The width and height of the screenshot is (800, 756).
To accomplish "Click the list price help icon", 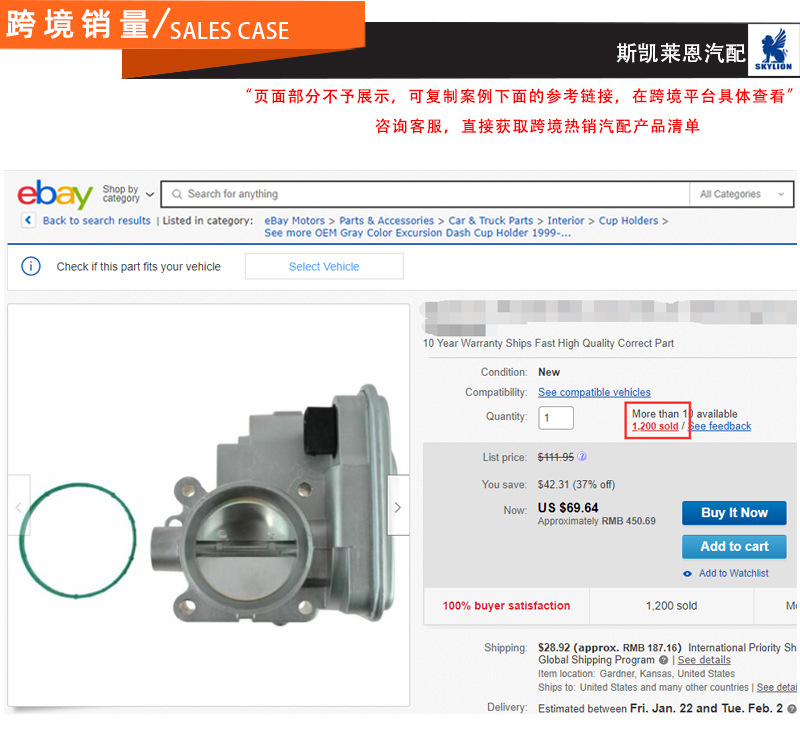I will coord(582,457).
